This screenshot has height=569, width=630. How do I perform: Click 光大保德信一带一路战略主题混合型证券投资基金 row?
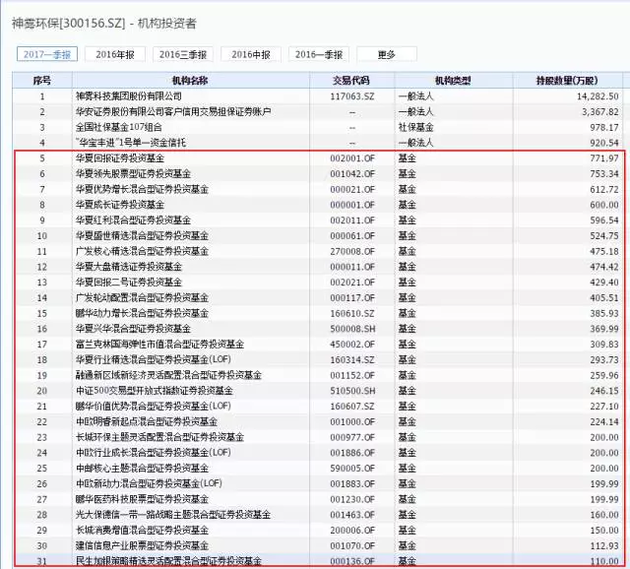(317, 515)
